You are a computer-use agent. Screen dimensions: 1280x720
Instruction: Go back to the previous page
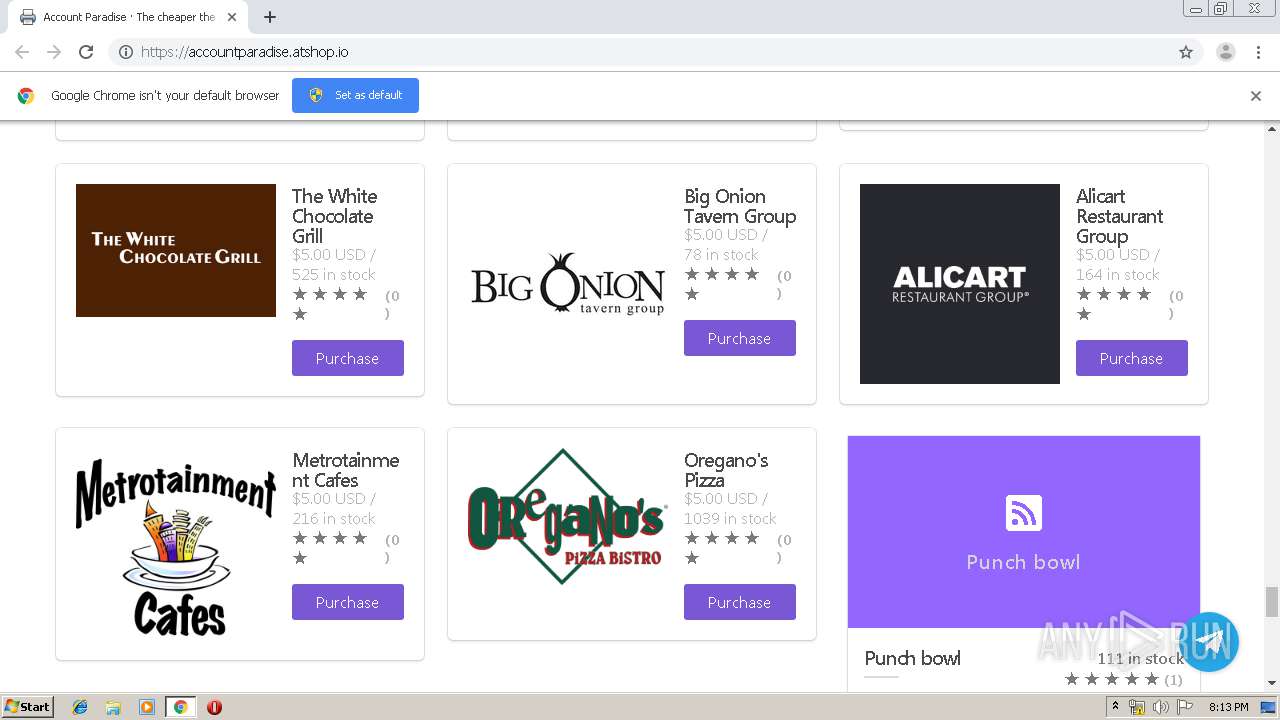(x=22, y=52)
